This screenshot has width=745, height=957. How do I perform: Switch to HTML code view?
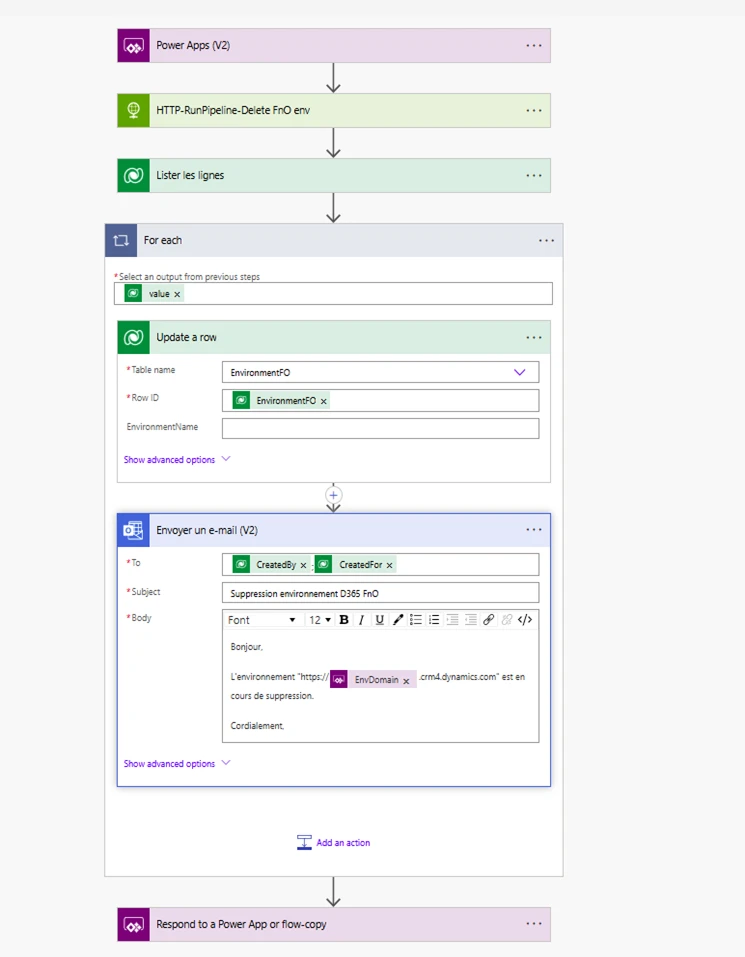pos(525,620)
